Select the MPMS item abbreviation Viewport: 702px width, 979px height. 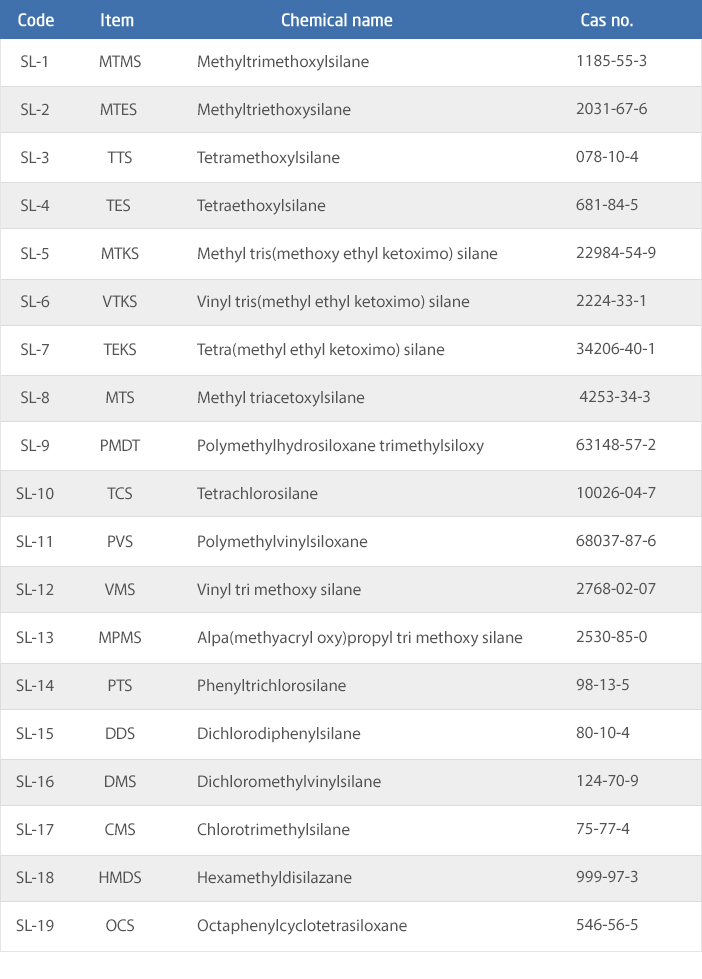pyautogui.click(x=120, y=638)
